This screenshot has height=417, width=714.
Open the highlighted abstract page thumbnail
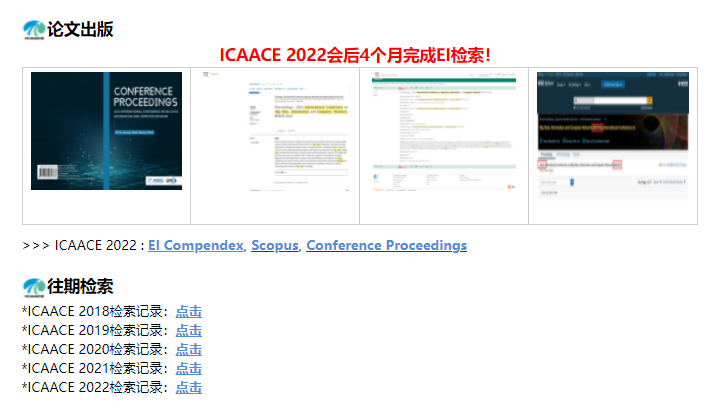click(x=275, y=131)
